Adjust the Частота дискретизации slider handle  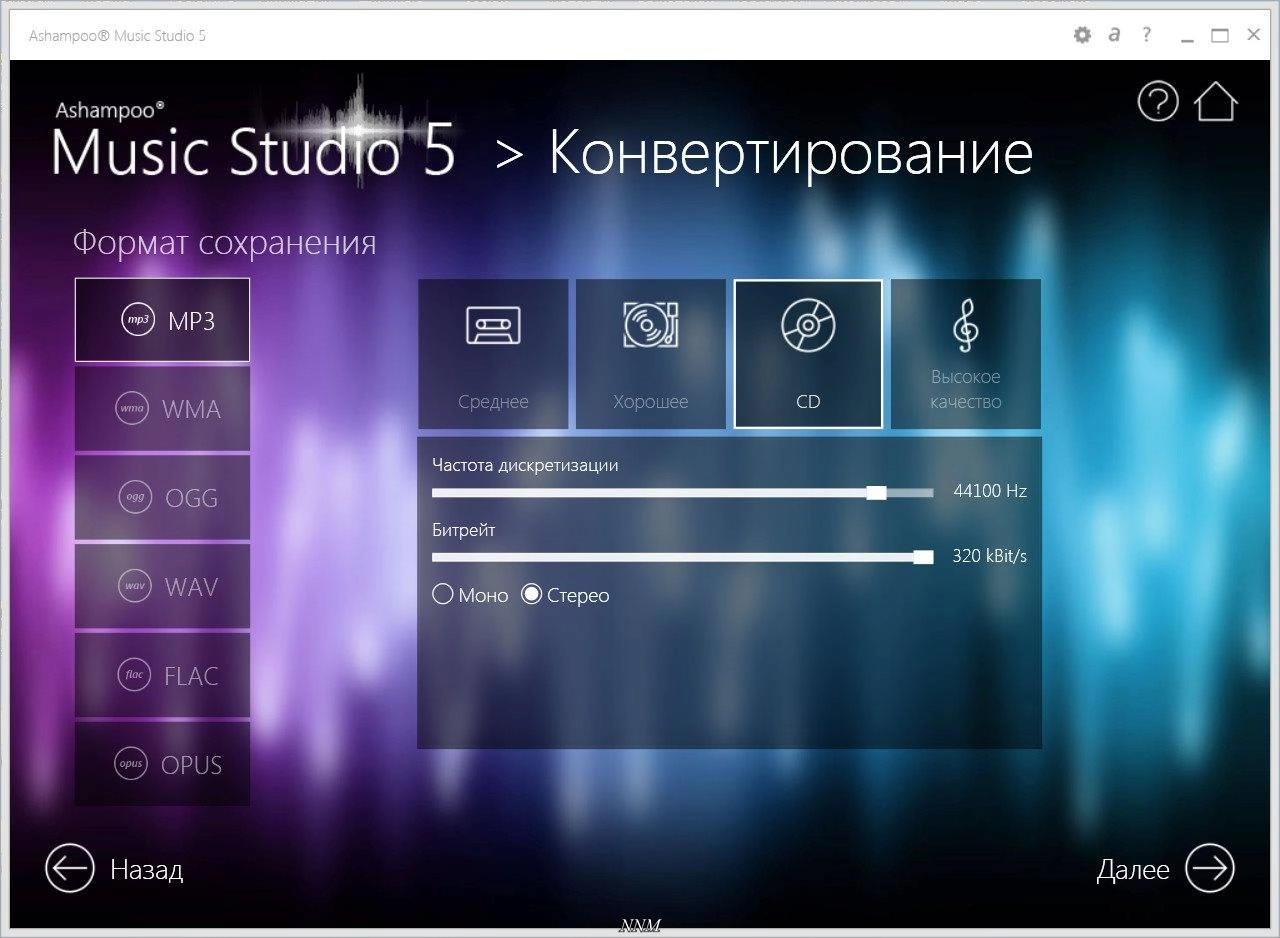point(876,492)
